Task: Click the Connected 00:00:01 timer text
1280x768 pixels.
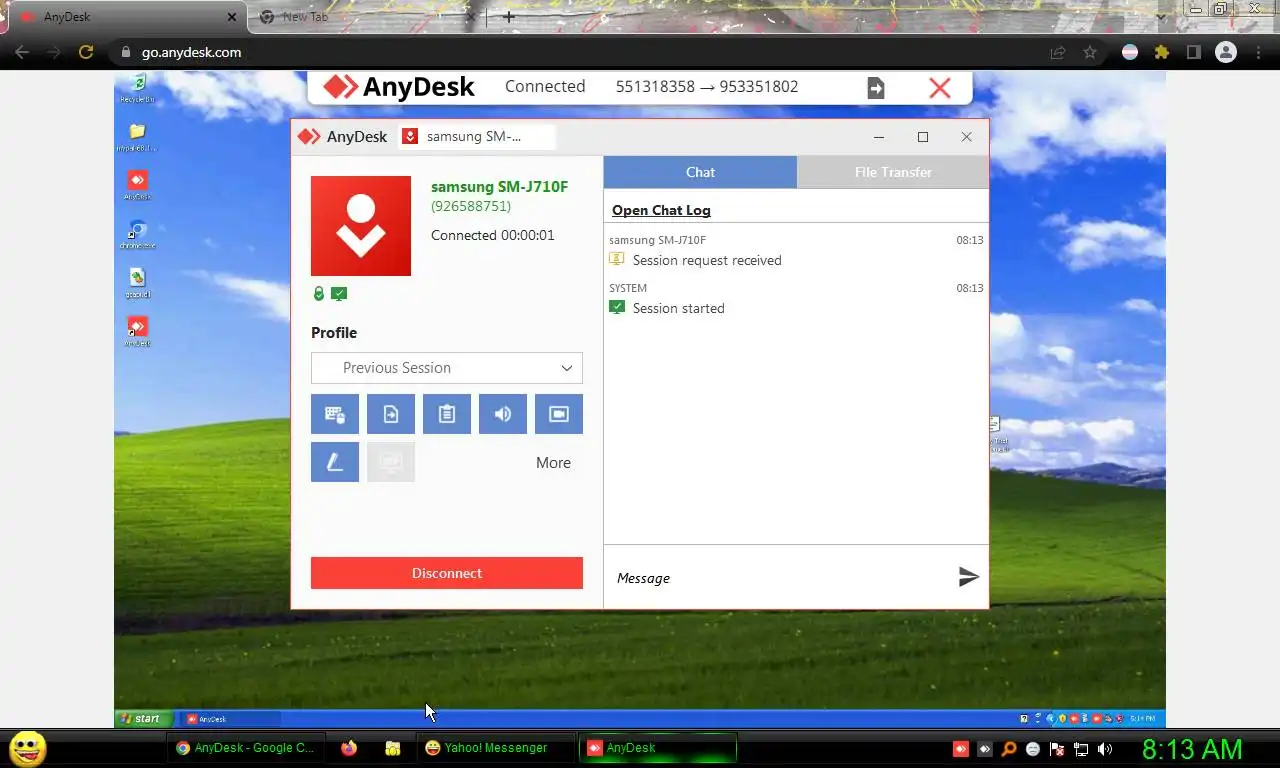Action: click(493, 235)
